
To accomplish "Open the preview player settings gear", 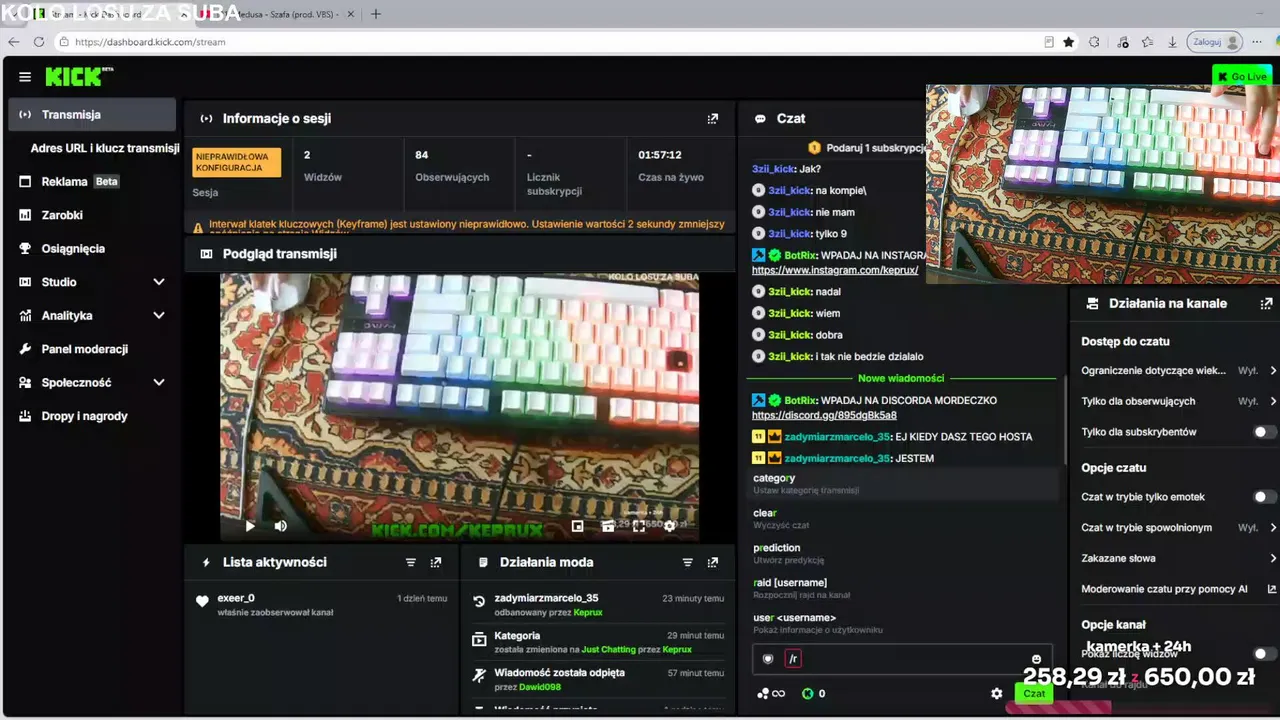I will pyautogui.click(x=670, y=526).
